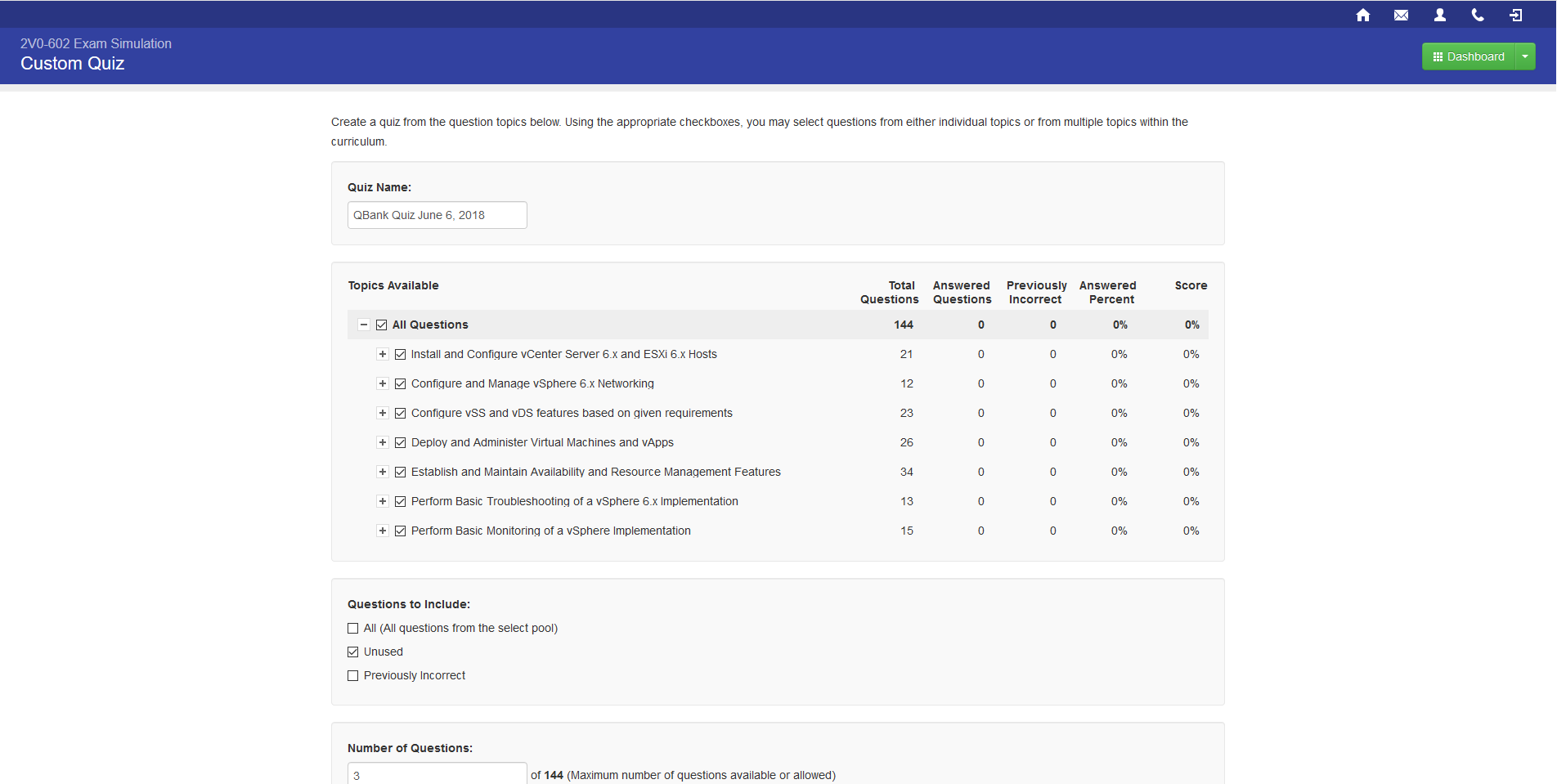Click the phone contact icon

(x=1477, y=15)
